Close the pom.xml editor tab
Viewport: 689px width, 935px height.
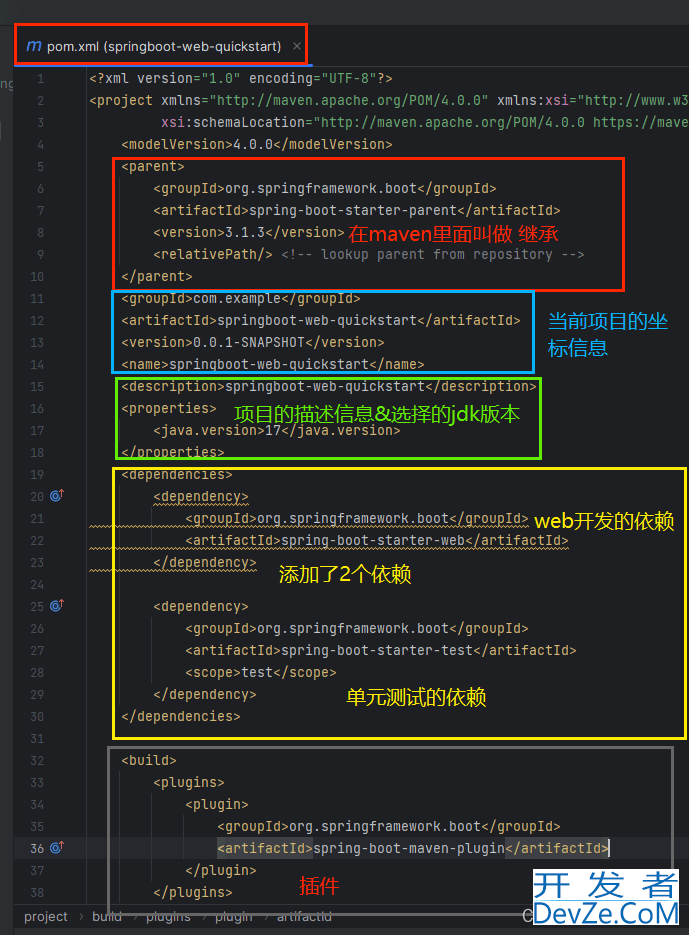(x=296, y=46)
